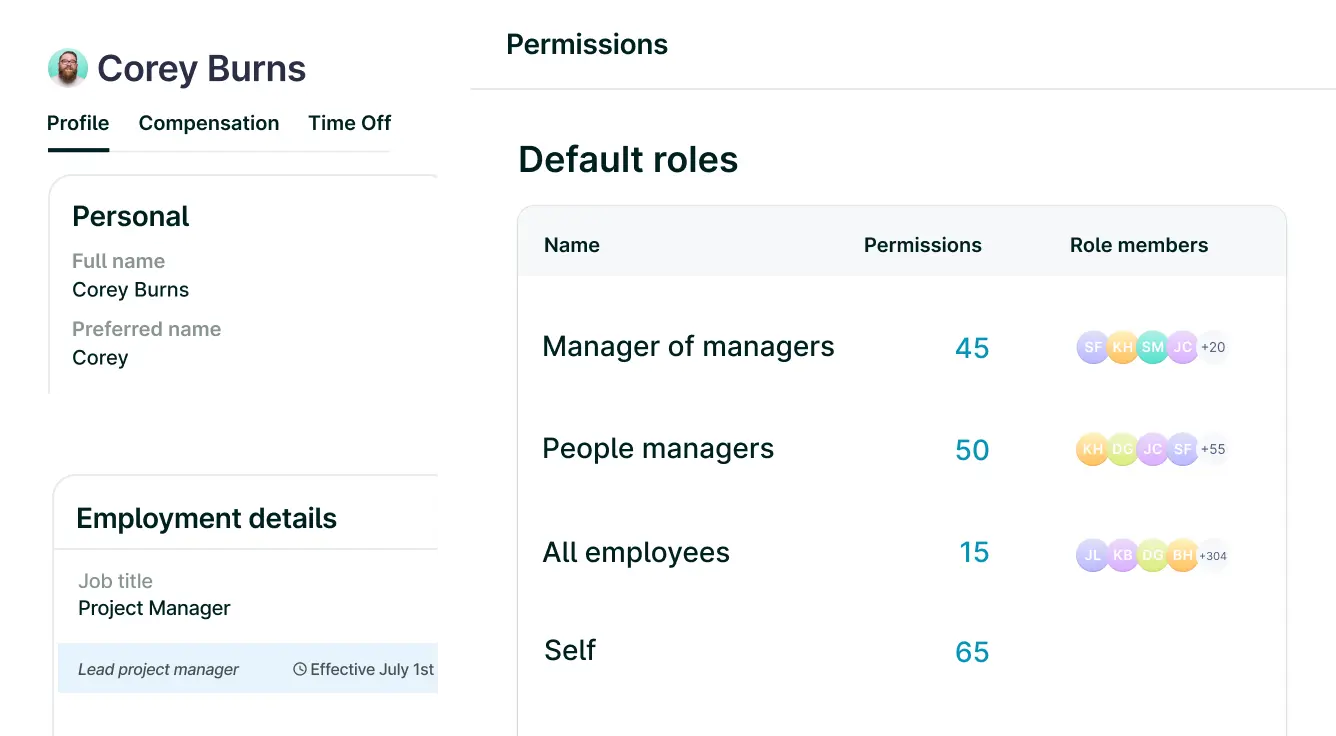Open the 45 permissions count link
The width and height of the screenshot is (1336, 736).
click(972, 348)
